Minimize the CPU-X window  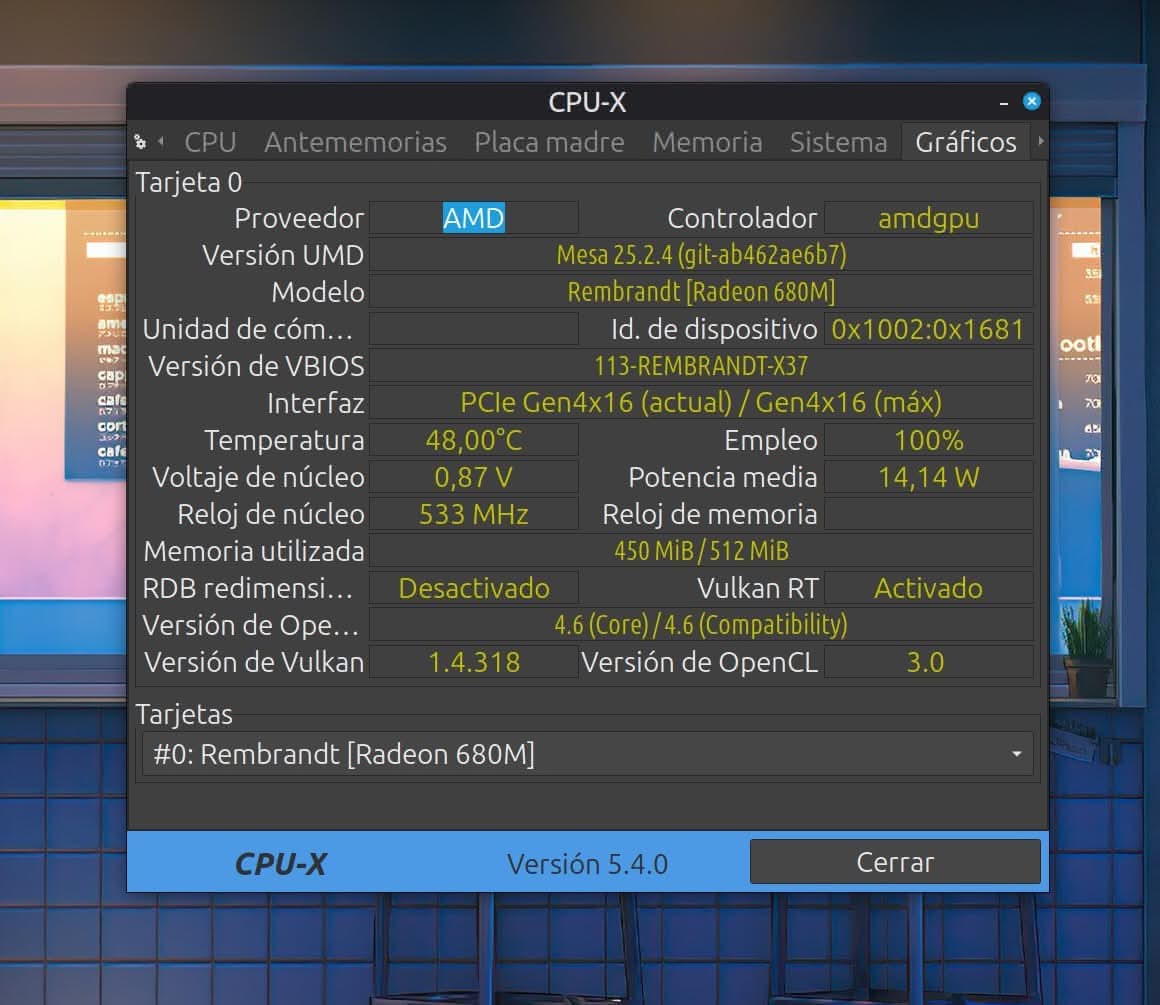click(1004, 103)
